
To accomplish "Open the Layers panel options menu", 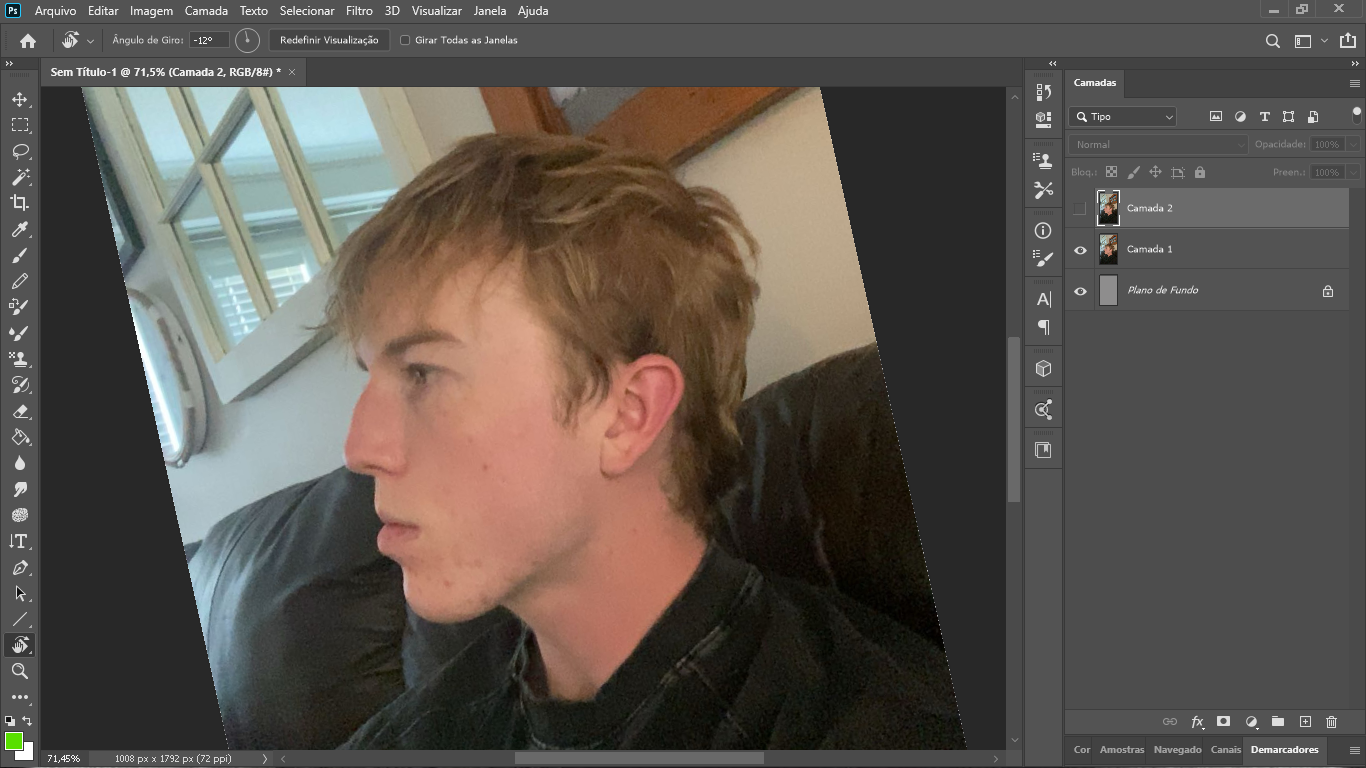I will (x=1355, y=83).
